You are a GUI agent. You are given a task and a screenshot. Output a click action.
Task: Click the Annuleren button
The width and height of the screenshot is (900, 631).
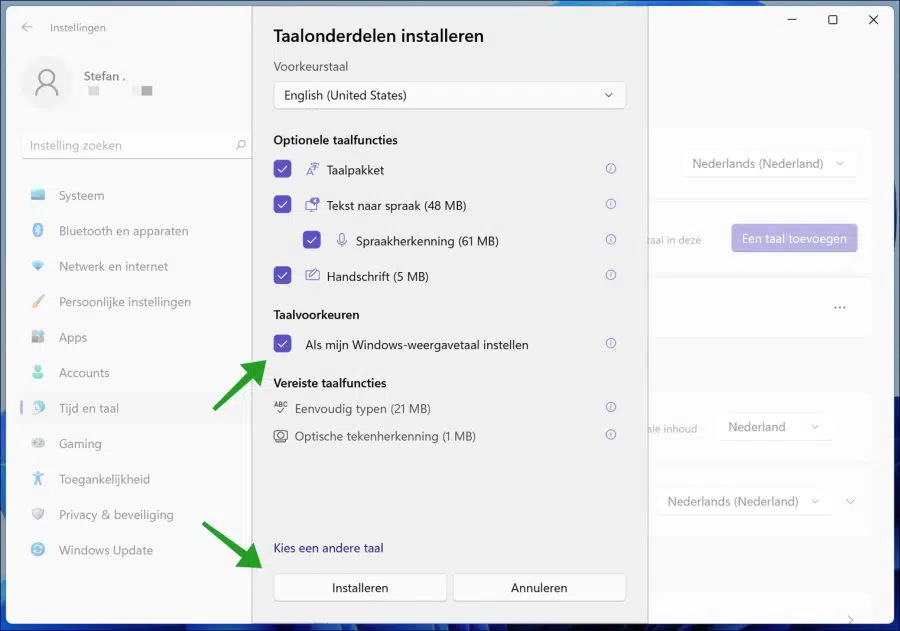point(539,588)
